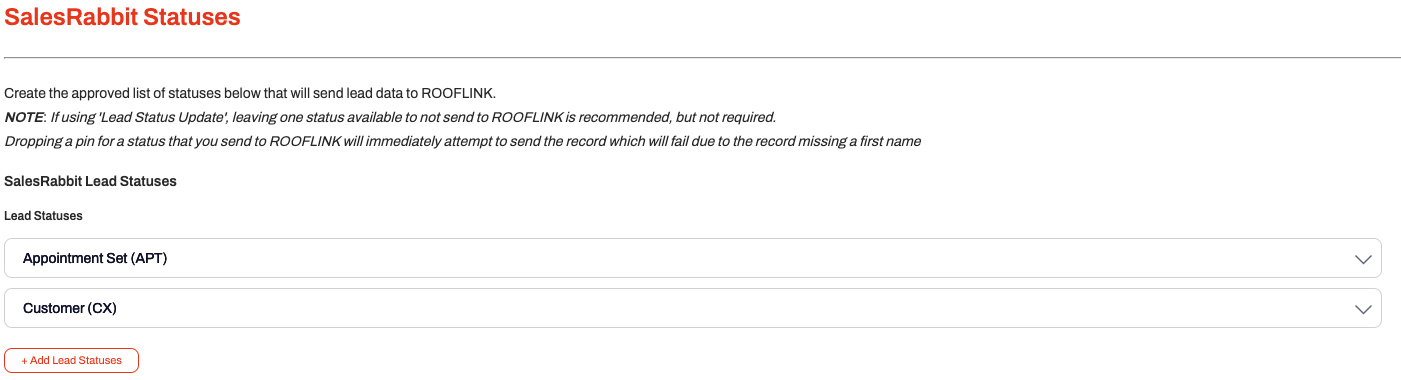The image size is (1401, 380).
Task: Expand the Appointment Set (APT) dropdown chevron
Action: point(1362,259)
